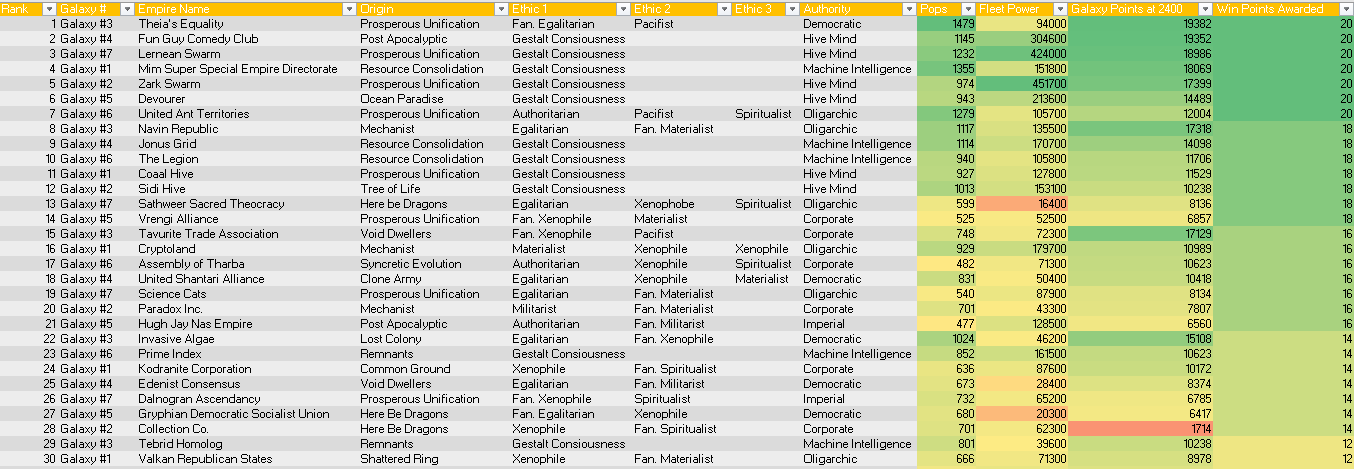The image size is (1354, 469).
Task: Select the Shattered Ring origin cell
Action: (433, 459)
